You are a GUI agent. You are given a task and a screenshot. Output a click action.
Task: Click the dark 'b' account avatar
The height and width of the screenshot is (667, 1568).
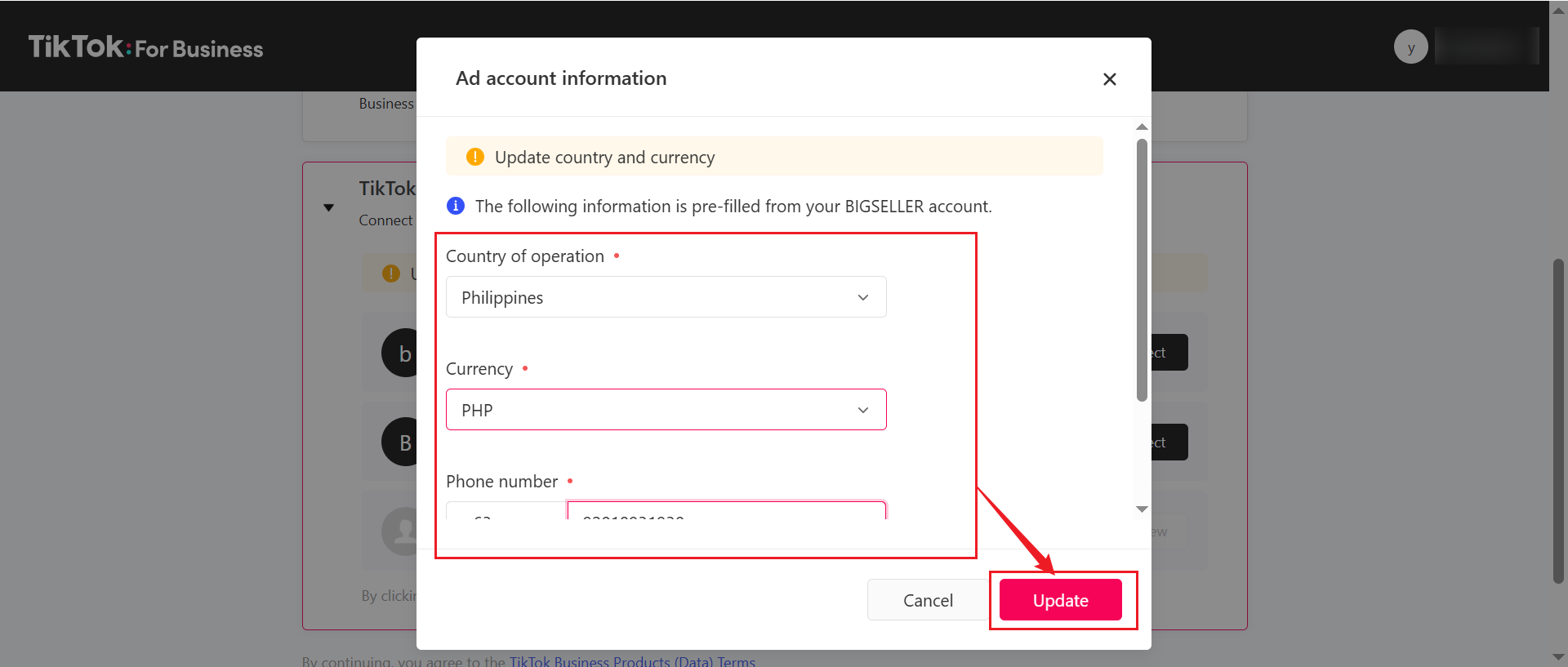399,353
